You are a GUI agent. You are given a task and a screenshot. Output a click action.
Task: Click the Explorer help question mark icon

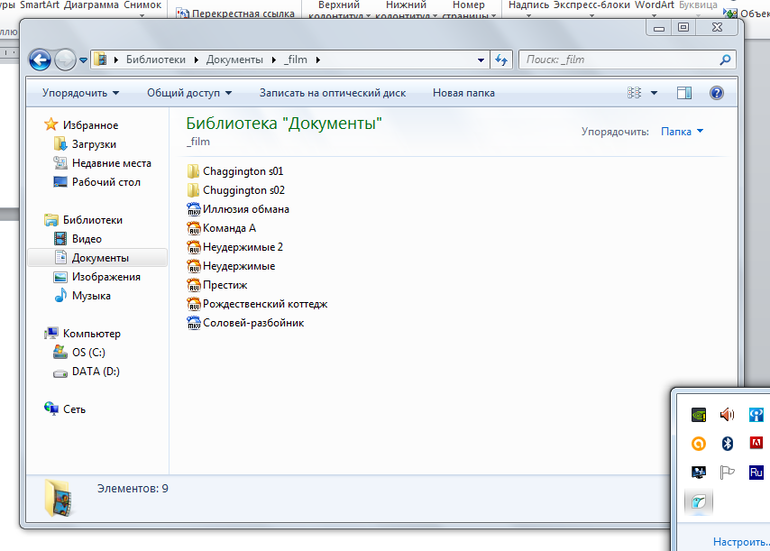point(716,93)
